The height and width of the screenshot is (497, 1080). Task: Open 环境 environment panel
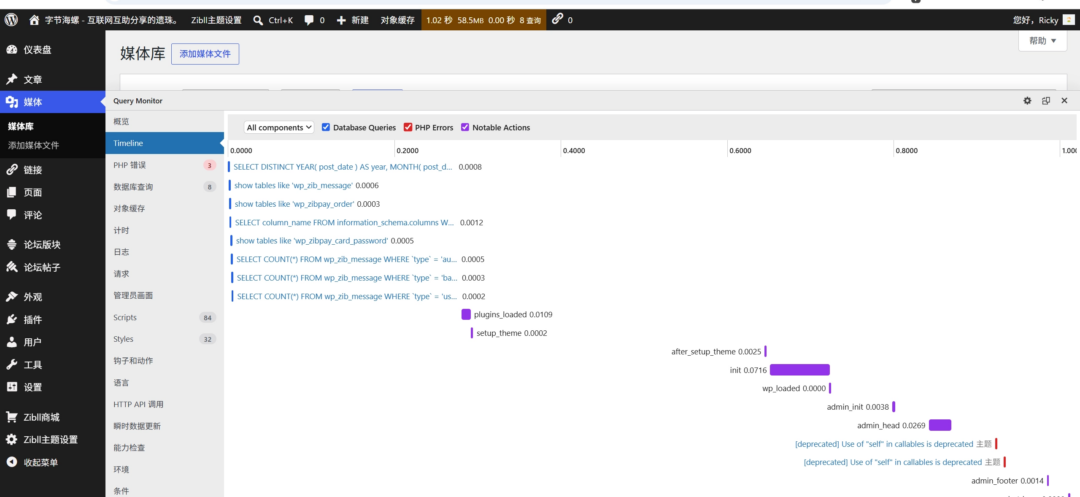click(x=165, y=469)
